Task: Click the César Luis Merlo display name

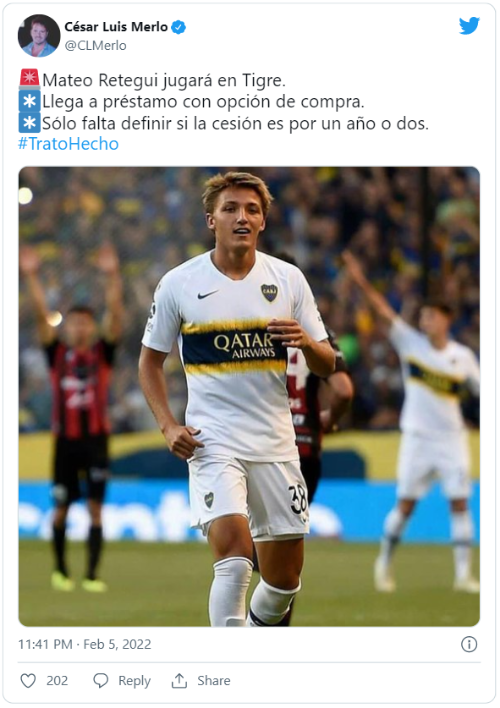Action: 116,27
